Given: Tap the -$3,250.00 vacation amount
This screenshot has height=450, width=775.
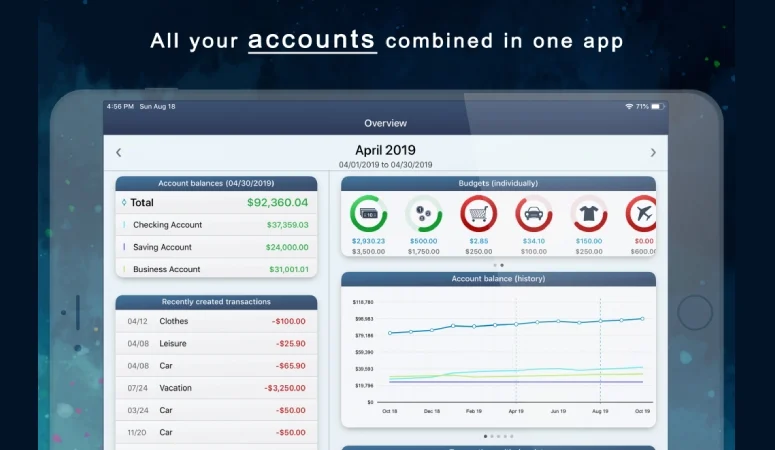Looking at the screenshot, I should click(285, 388).
